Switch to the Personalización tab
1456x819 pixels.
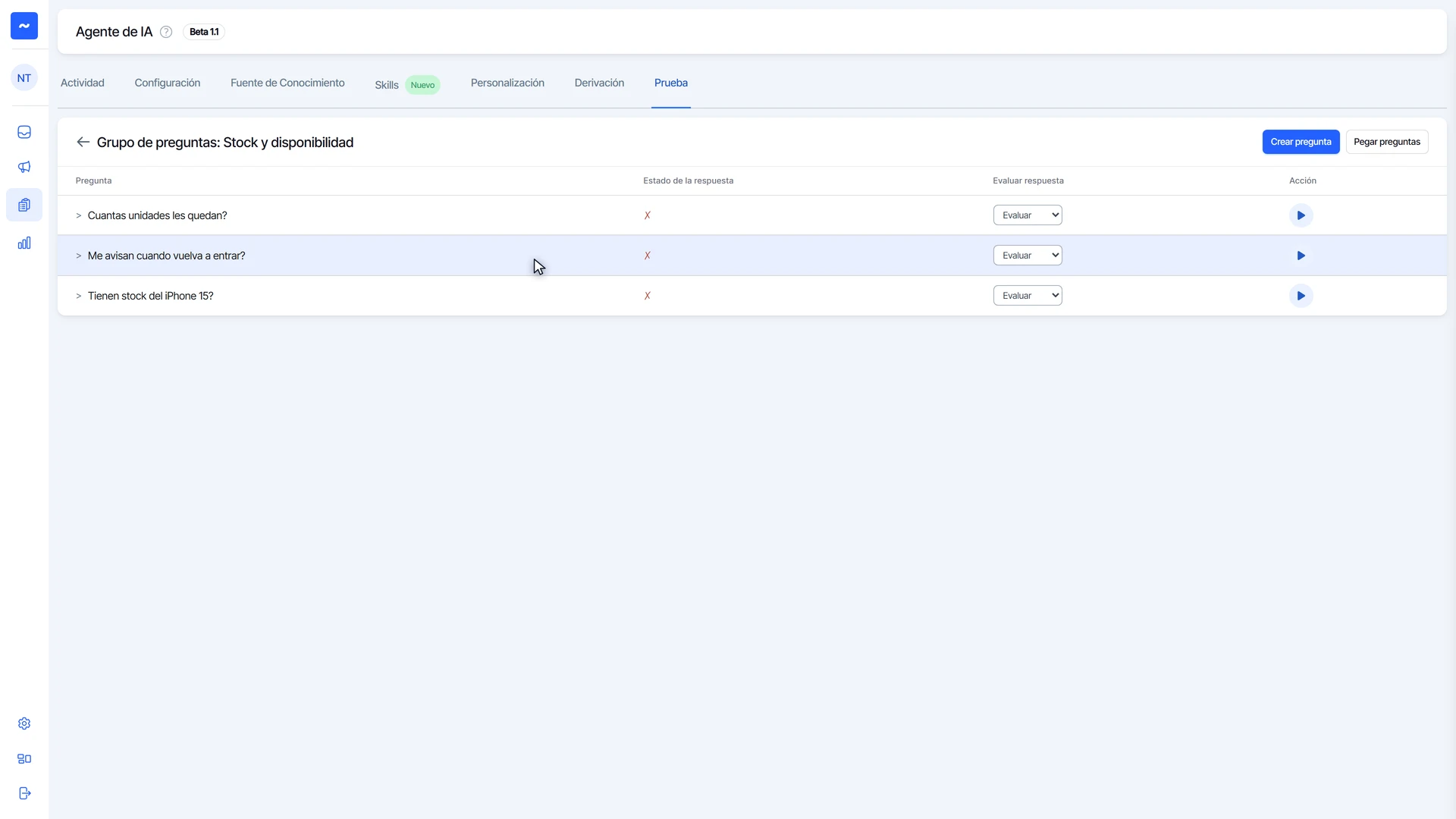point(507,83)
